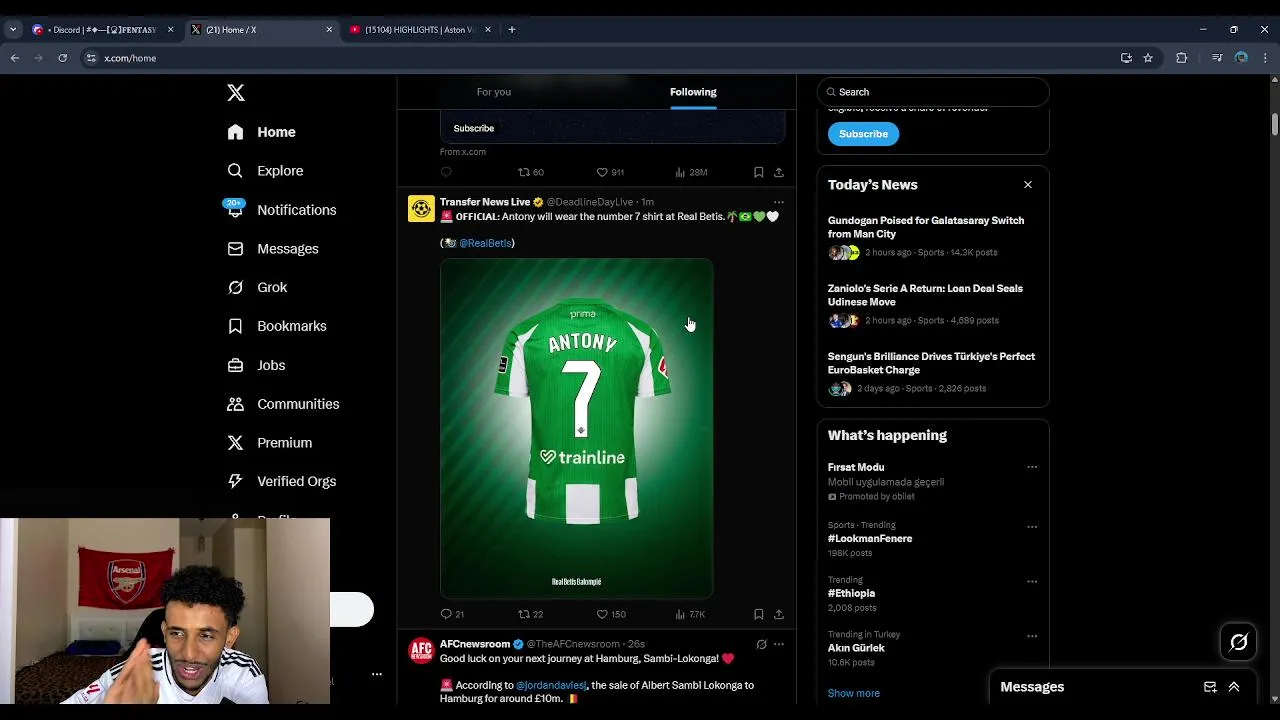Open AFCnewsroom profile avatar
The width and height of the screenshot is (1280, 720).
coord(421,651)
